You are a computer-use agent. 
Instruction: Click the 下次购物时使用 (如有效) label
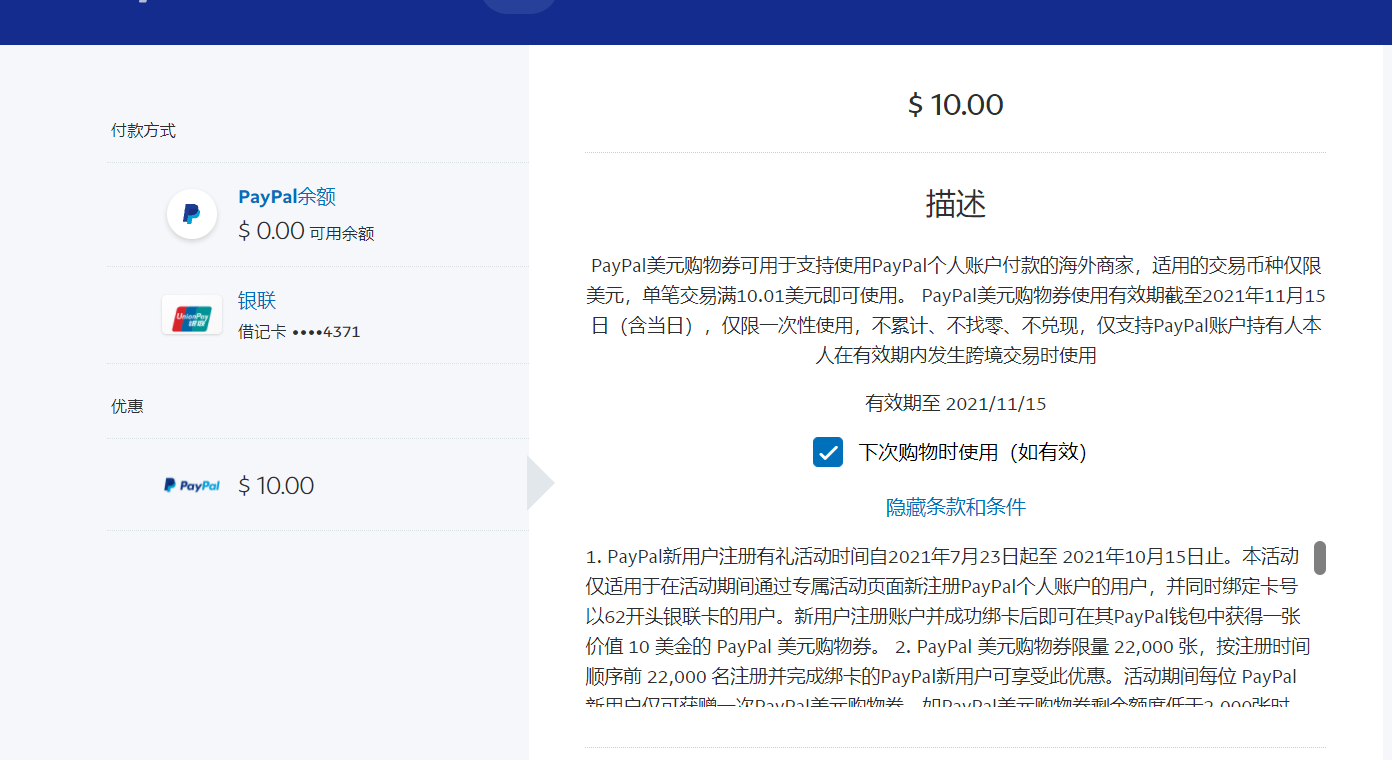pyautogui.click(x=973, y=452)
